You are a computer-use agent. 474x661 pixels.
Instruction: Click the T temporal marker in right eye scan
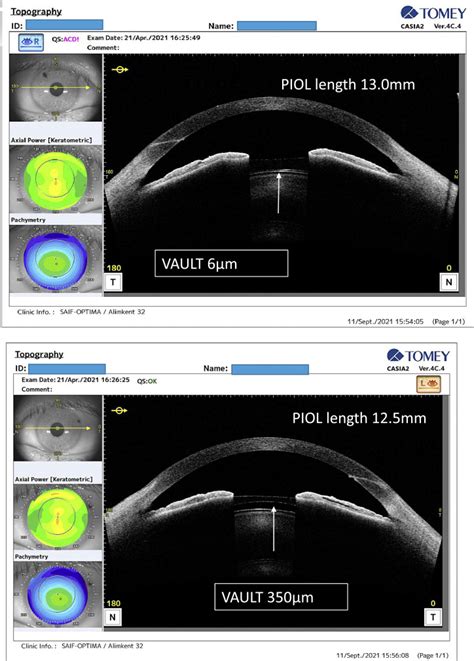[x=113, y=282]
